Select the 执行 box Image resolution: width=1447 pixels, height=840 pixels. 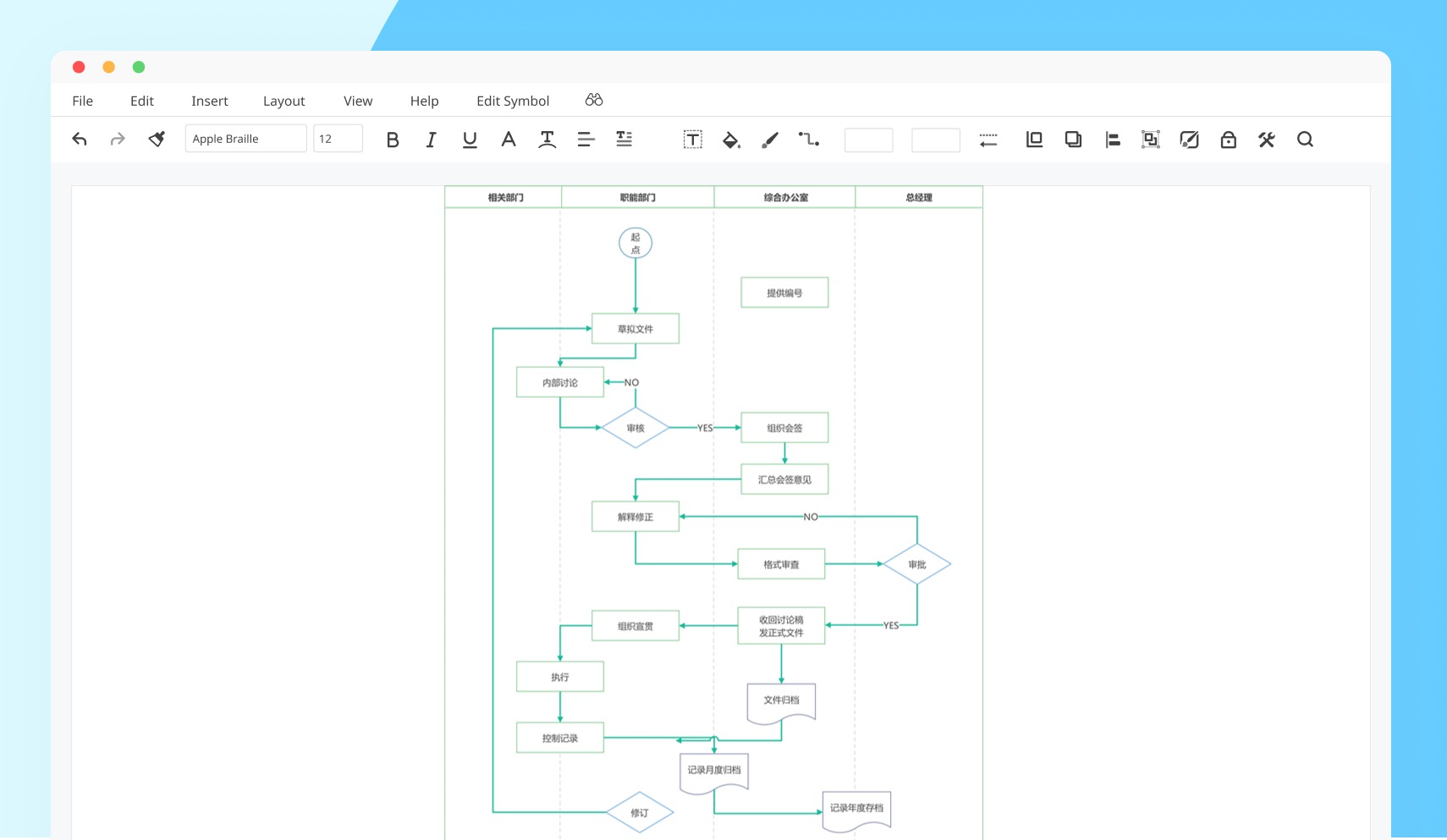(560, 677)
